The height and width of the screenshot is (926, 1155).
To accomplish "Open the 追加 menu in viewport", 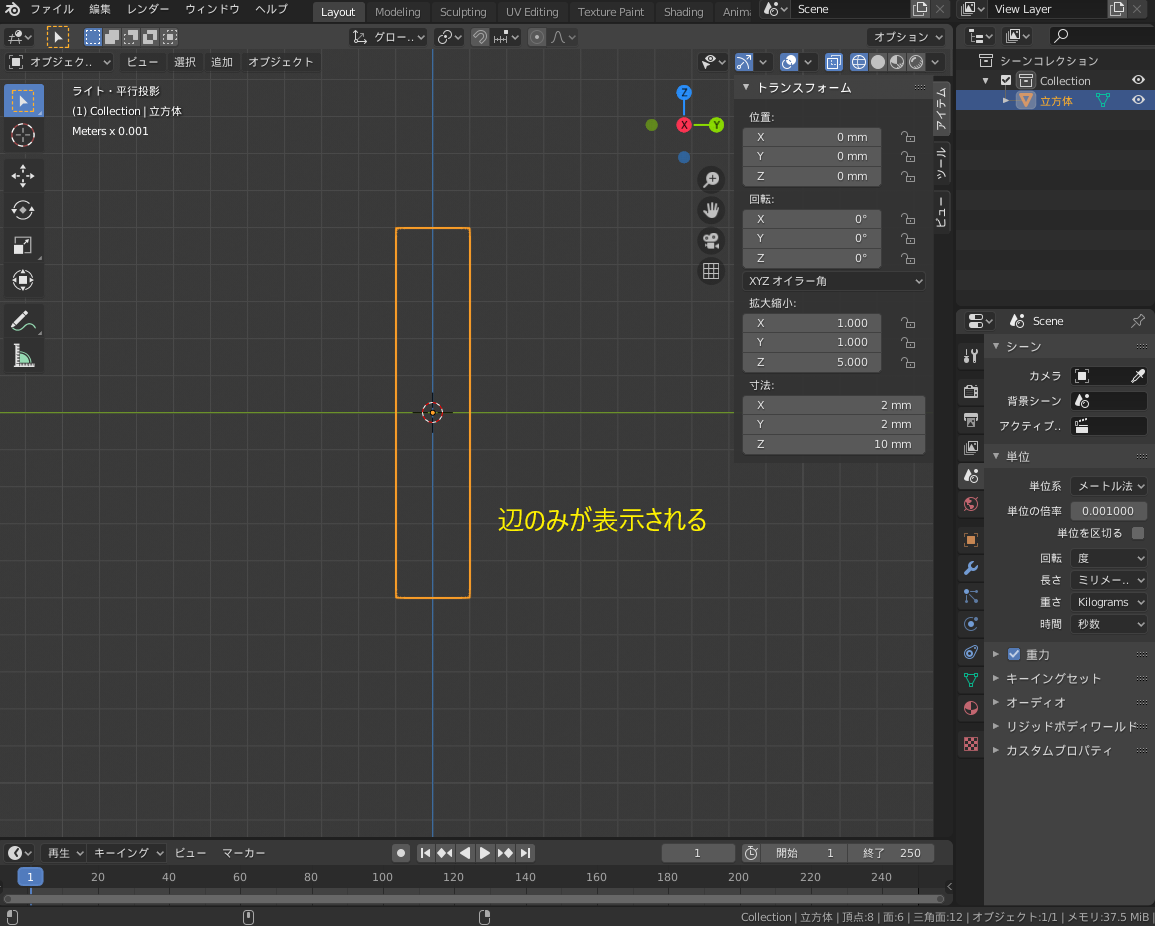I will pos(222,63).
